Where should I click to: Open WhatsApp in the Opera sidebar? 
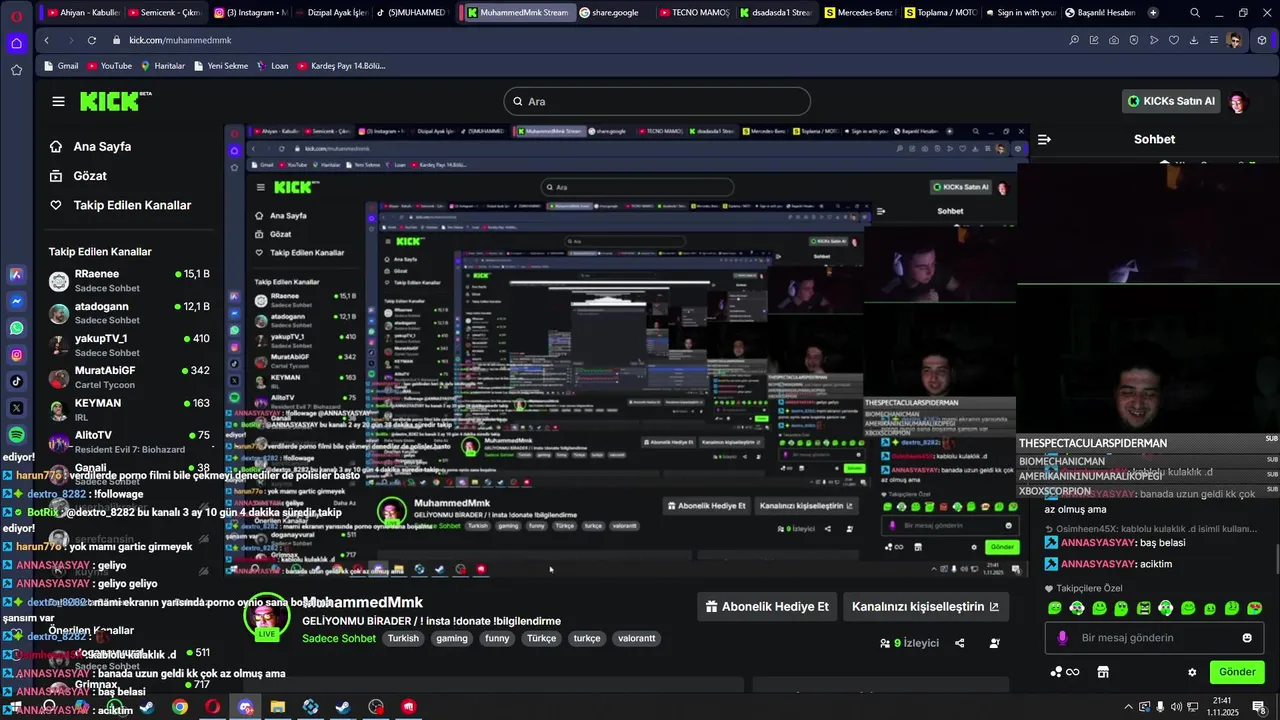pos(16,328)
